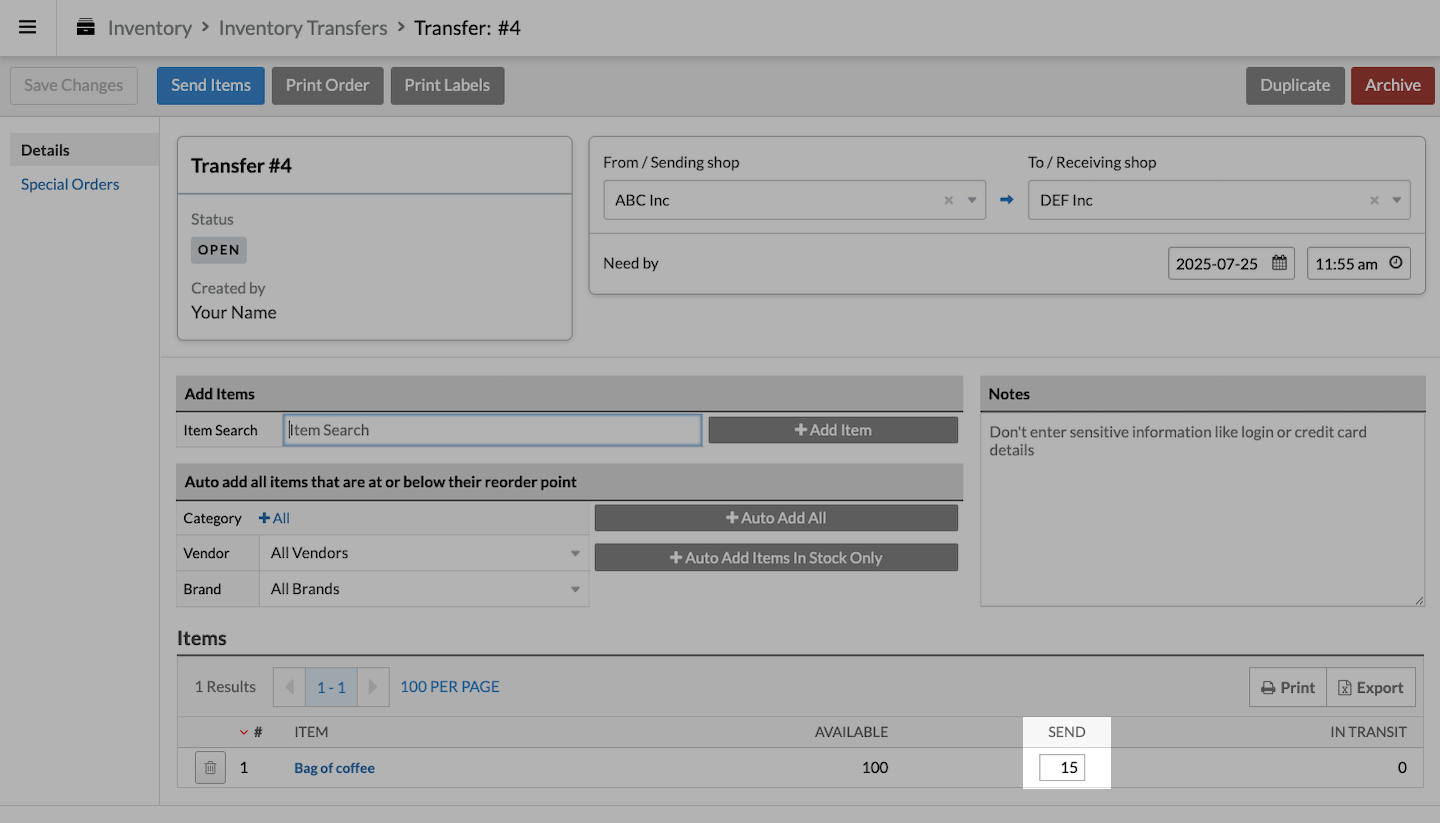Expand the To / Receiving shop dropdown
The width and height of the screenshot is (1440, 823).
point(1396,200)
